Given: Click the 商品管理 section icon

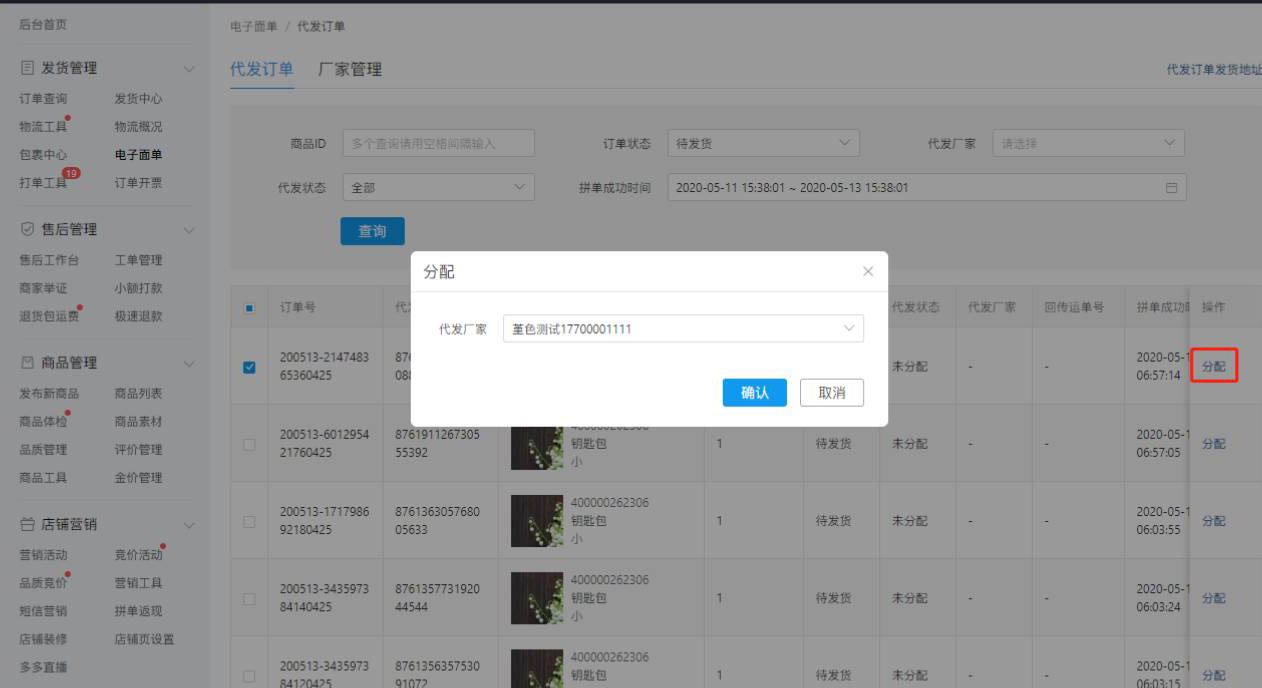Looking at the screenshot, I should (27, 363).
